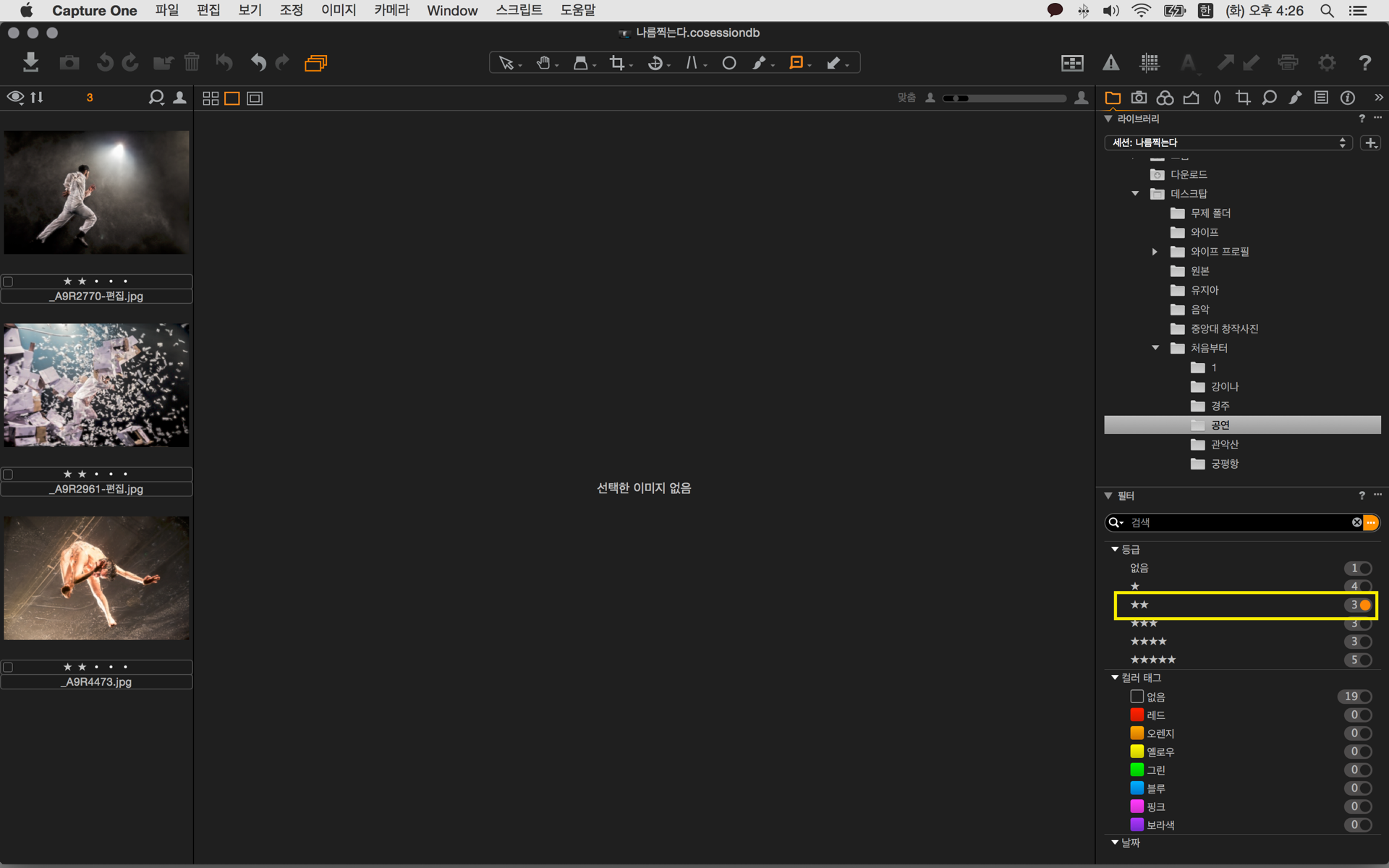Collapse the 등급 filter section
1389x868 pixels.
pos(1115,550)
